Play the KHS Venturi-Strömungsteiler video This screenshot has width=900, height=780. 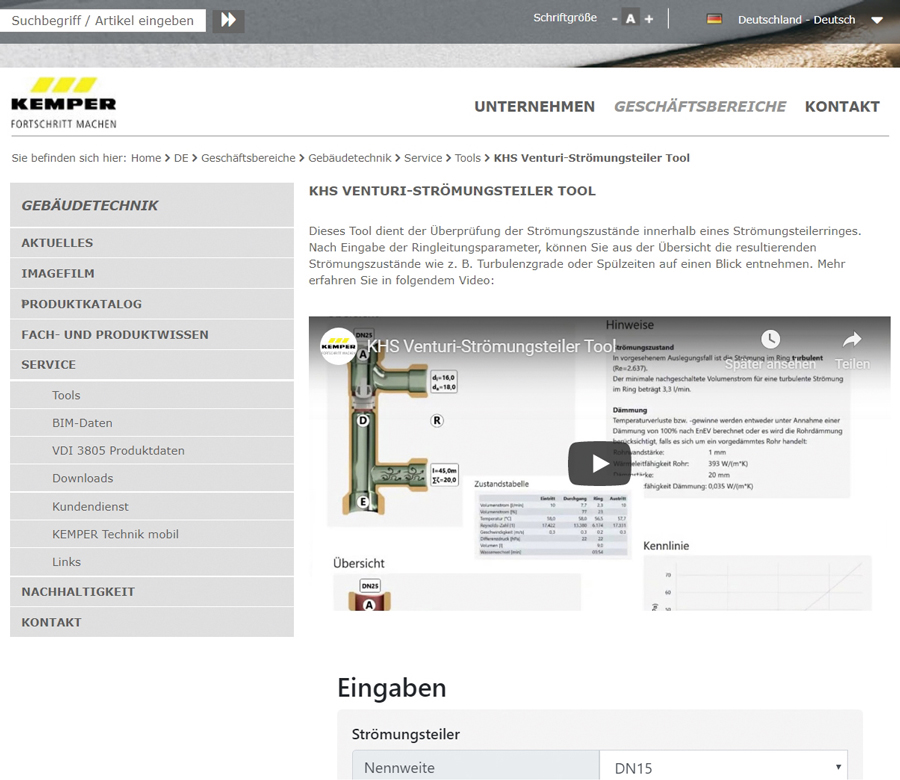coord(599,463)
